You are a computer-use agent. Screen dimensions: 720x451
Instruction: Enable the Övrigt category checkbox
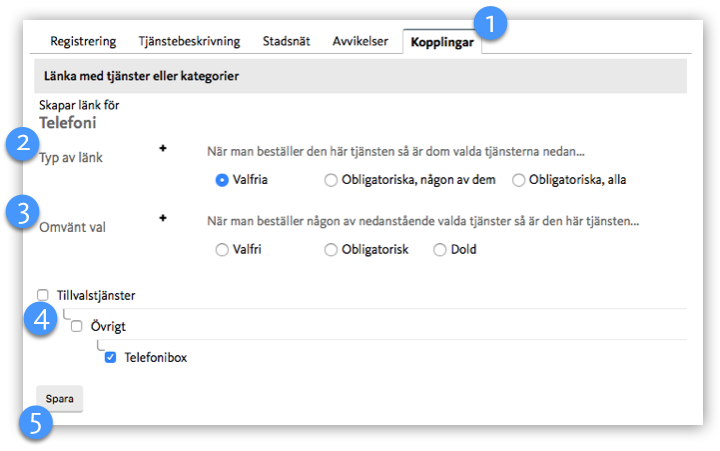click(x=77, y=326)
